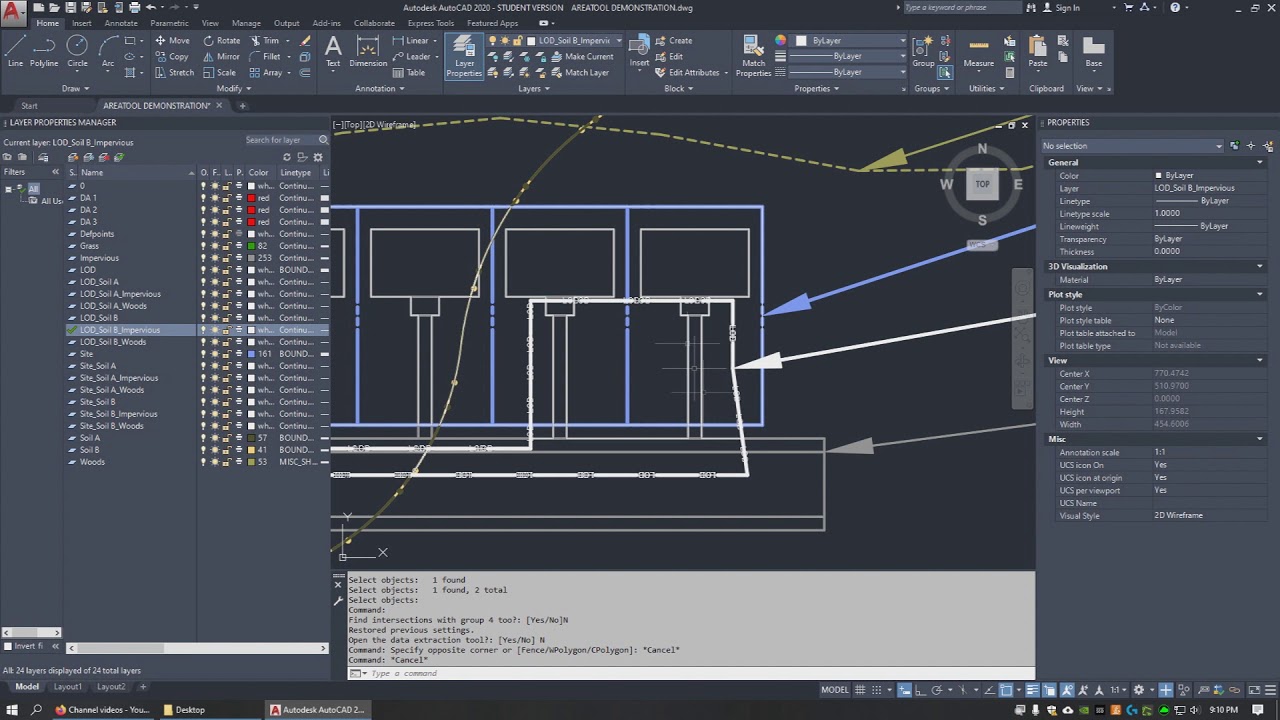Collapse the 3D Visualization section
This screenshot has width=1280, height=720.
click(x=1259, y=267)
